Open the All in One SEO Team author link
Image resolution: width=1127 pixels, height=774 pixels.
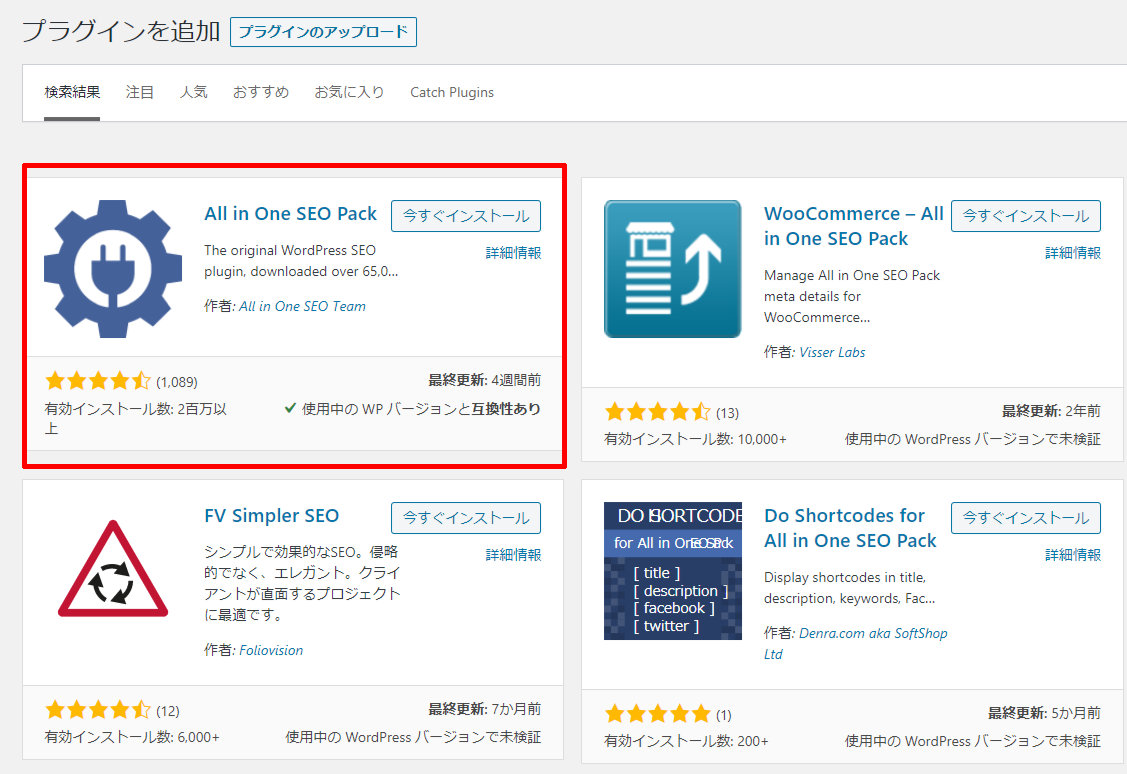302,305
